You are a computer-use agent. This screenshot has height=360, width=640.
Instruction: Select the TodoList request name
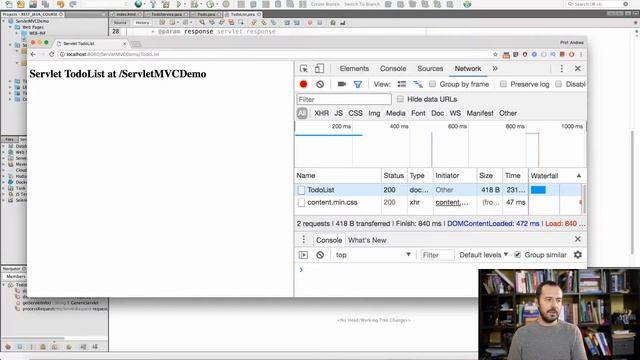coord(320,190)
